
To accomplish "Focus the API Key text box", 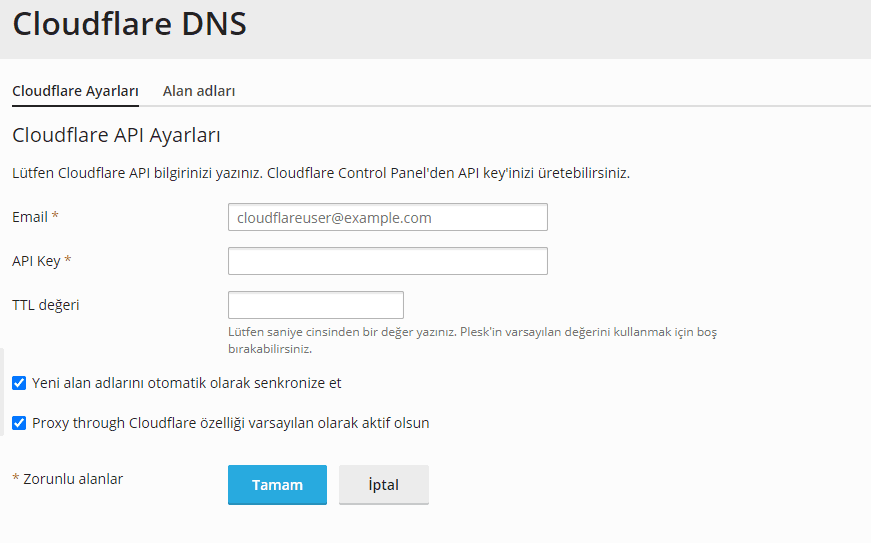I will pos(387,261).
